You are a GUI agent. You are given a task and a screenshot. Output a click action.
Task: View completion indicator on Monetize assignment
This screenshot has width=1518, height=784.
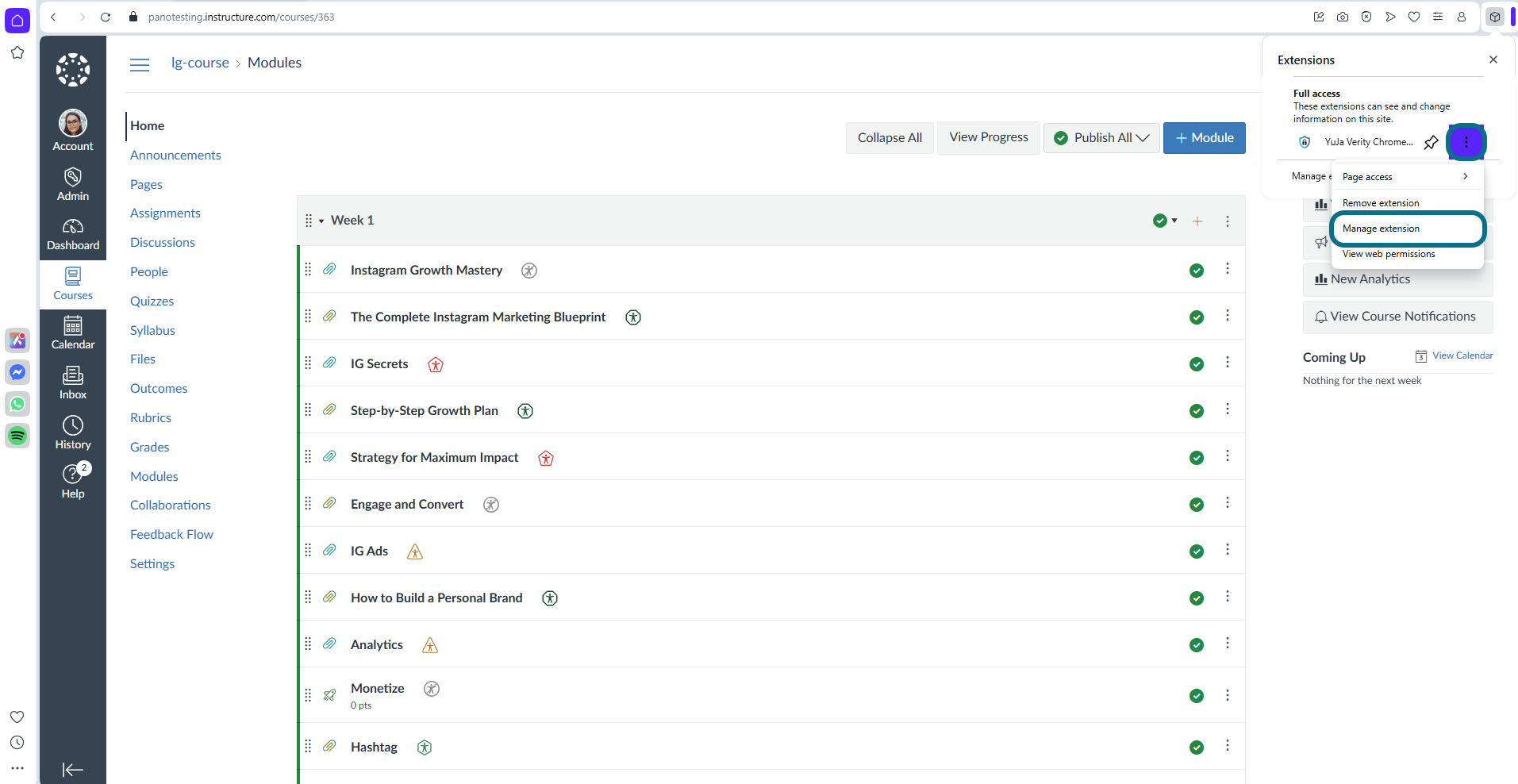click(x=1196, y=695)
